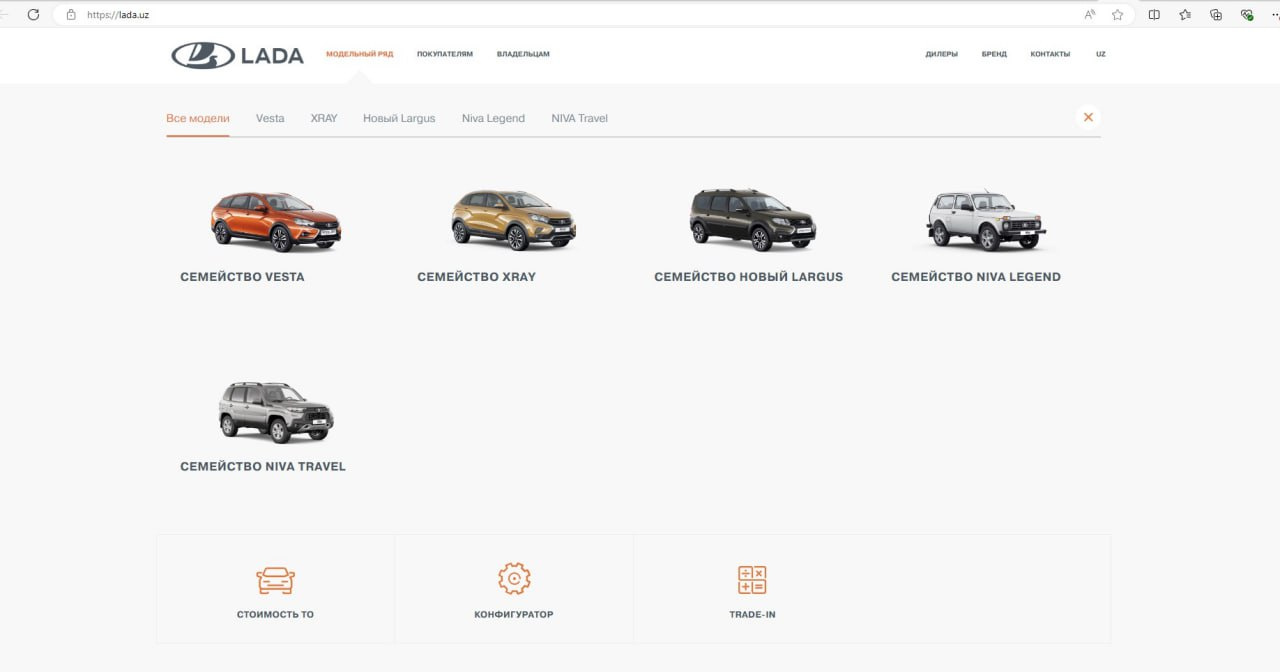Image resolution: width=1280 pixels, height=672 pixels.
Task: Open the Семейство Niva Legend link
Action: coord(976,277)
